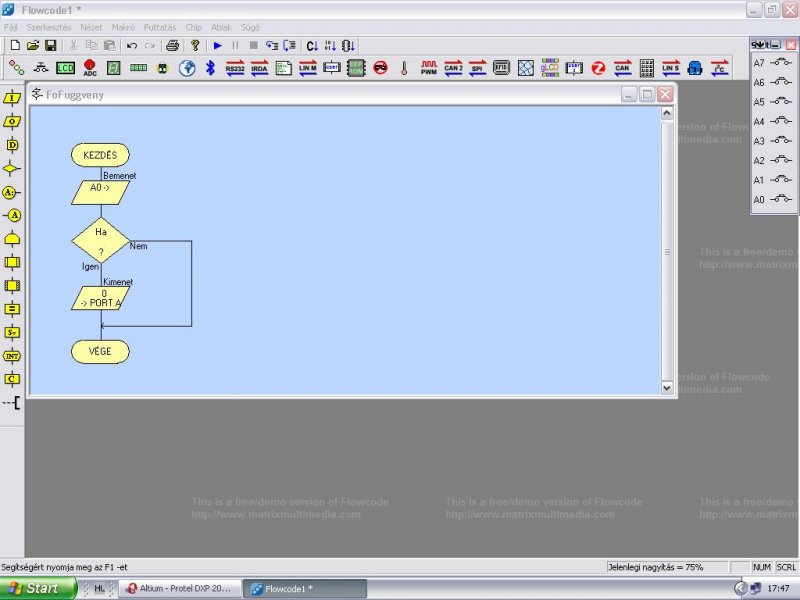
Task: Click the scroll up arrow in FoFuggveny
Action: (x=667, y=113)
